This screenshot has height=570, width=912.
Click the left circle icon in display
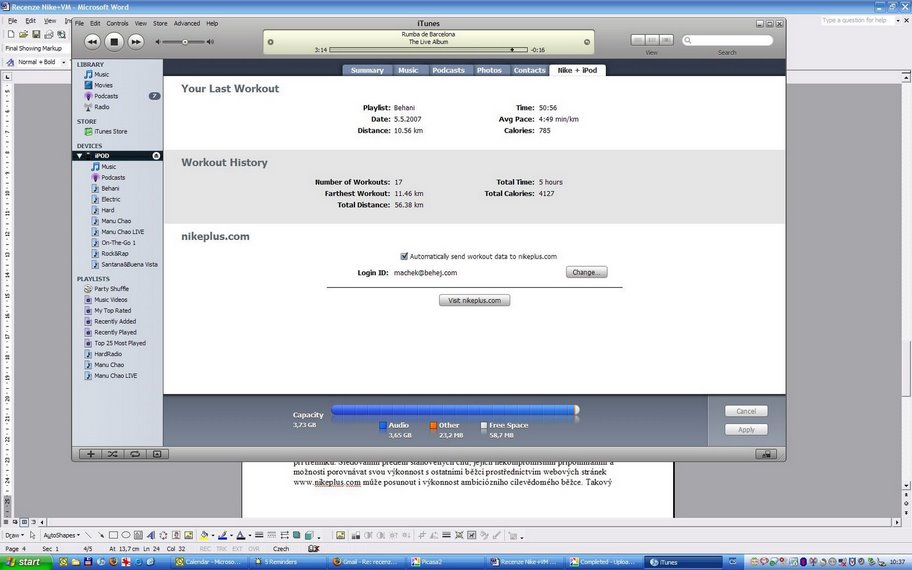coord(270,42)
